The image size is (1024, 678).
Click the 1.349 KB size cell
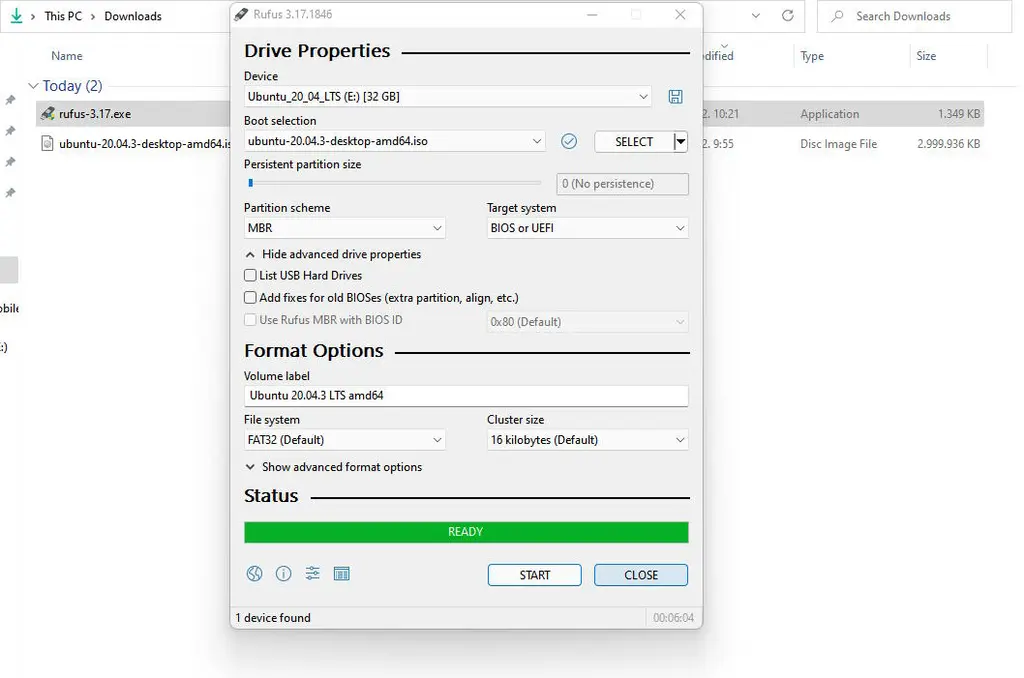pyautogui.click(x=959, y=114)
